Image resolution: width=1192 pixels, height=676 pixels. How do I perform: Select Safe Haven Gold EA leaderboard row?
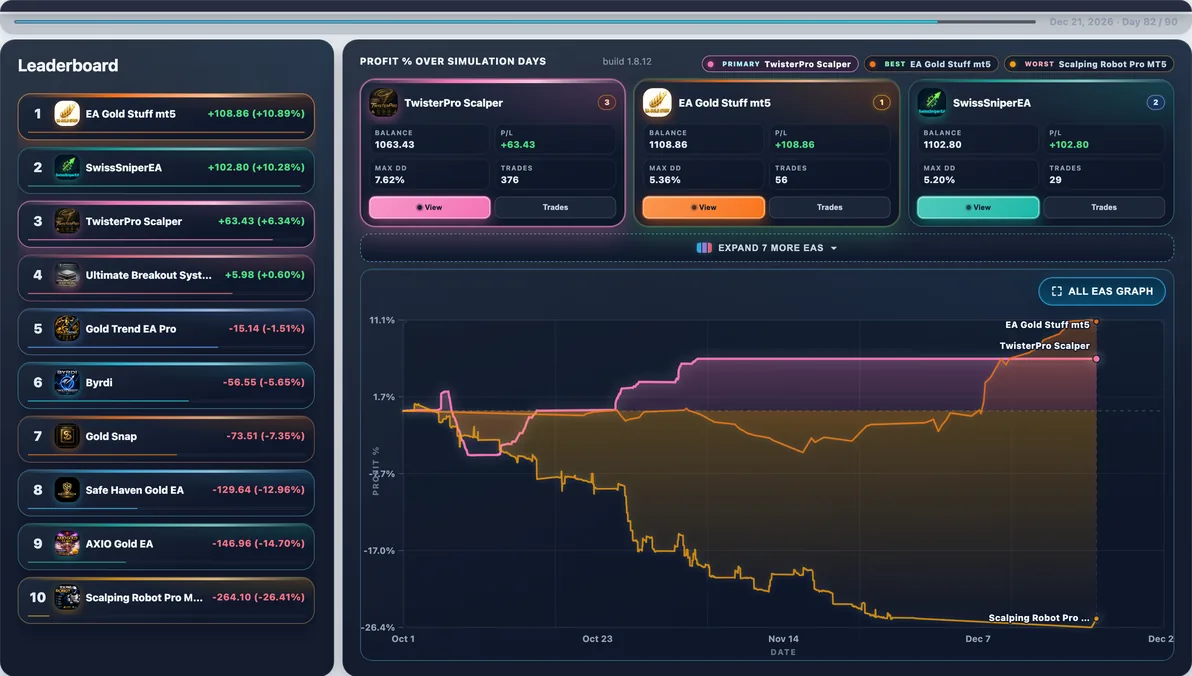click(166, 492)
